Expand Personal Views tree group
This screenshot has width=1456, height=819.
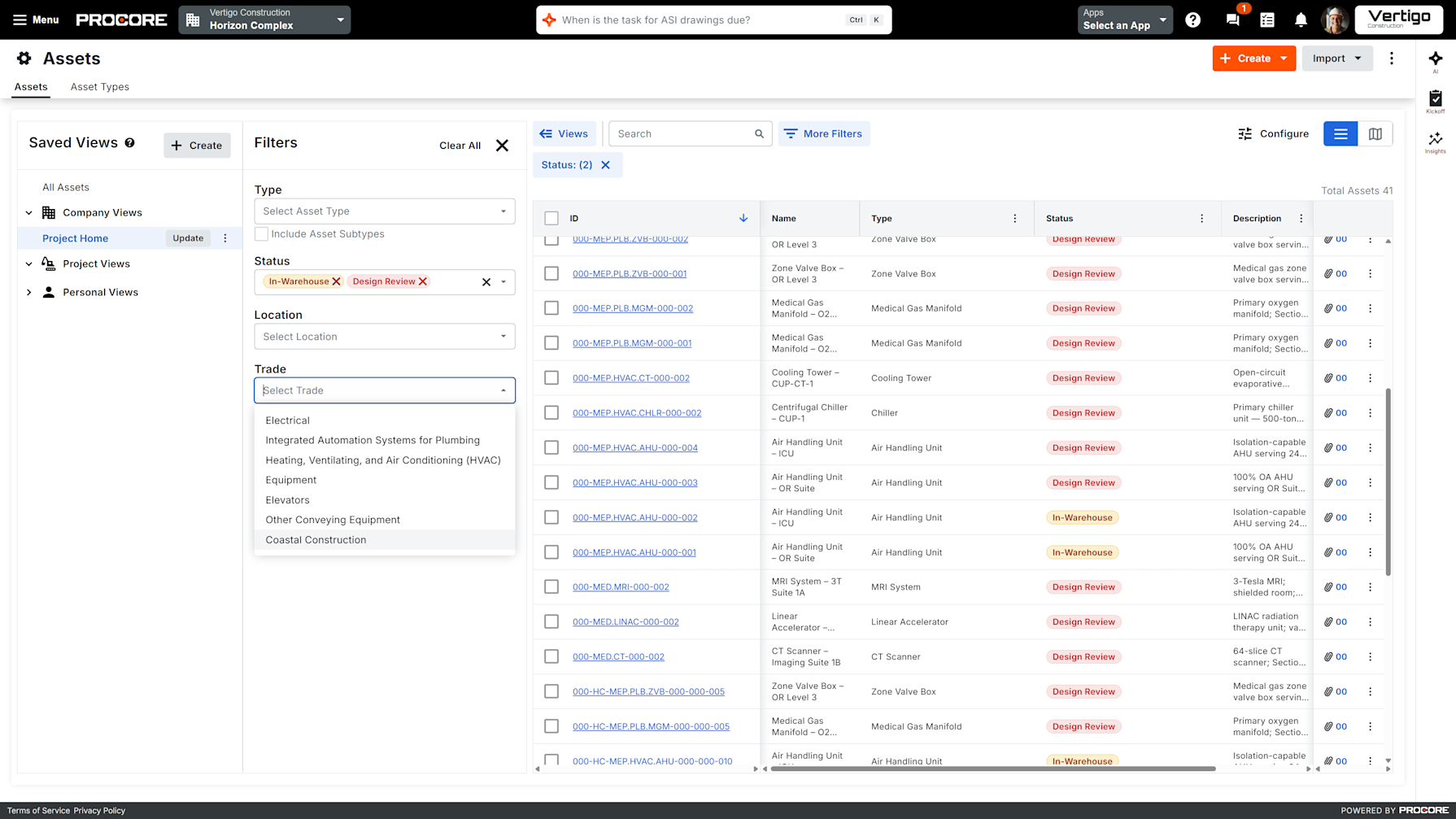(29, 293)
